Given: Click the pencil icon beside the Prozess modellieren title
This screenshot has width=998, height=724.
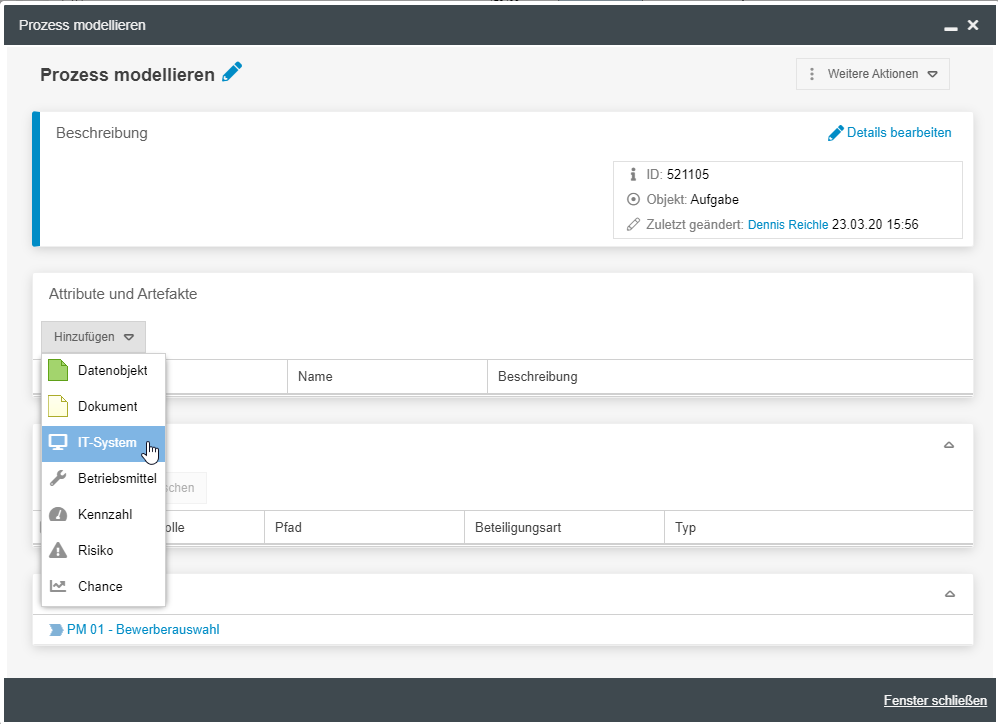Looking at the screenshot, I should (232, 72).
